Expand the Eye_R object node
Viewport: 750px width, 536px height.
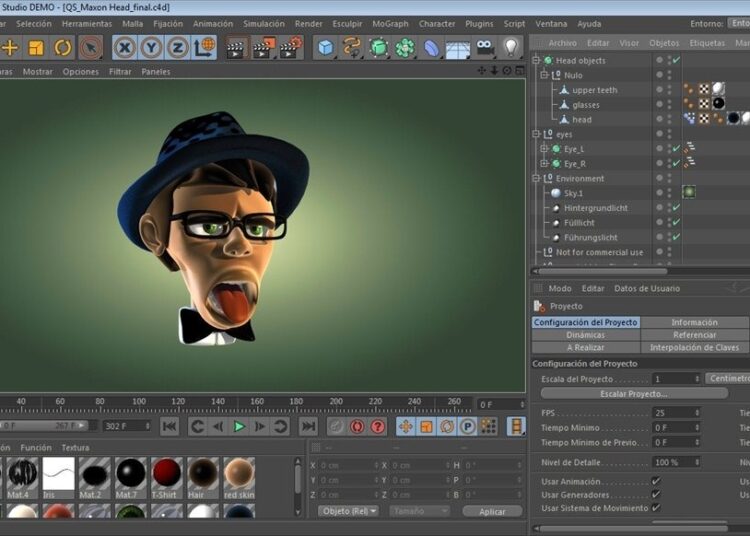tap(544, 164)
